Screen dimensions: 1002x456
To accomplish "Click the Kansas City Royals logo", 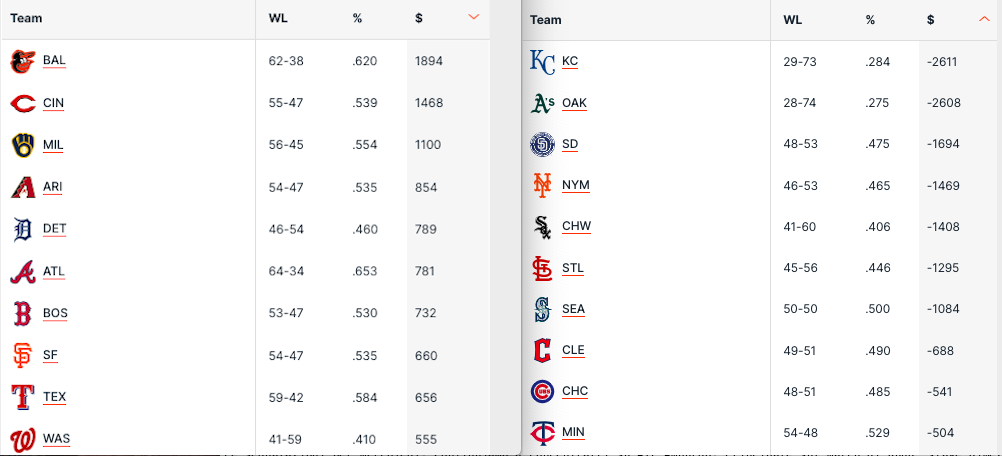I will click(542, 62).
